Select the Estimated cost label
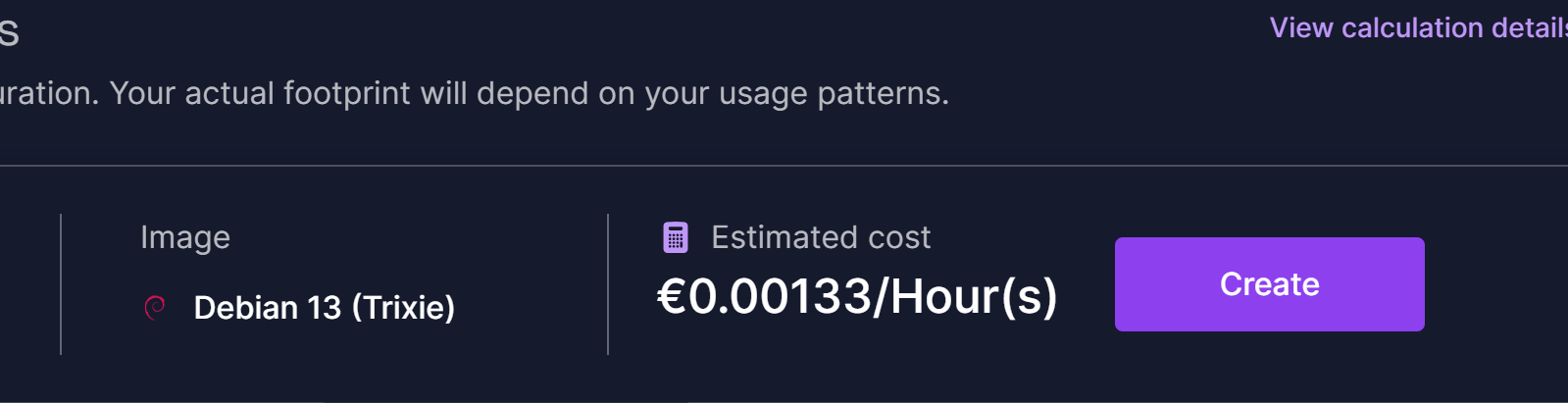The image size is (1568, 403). [x=821, y=237]
